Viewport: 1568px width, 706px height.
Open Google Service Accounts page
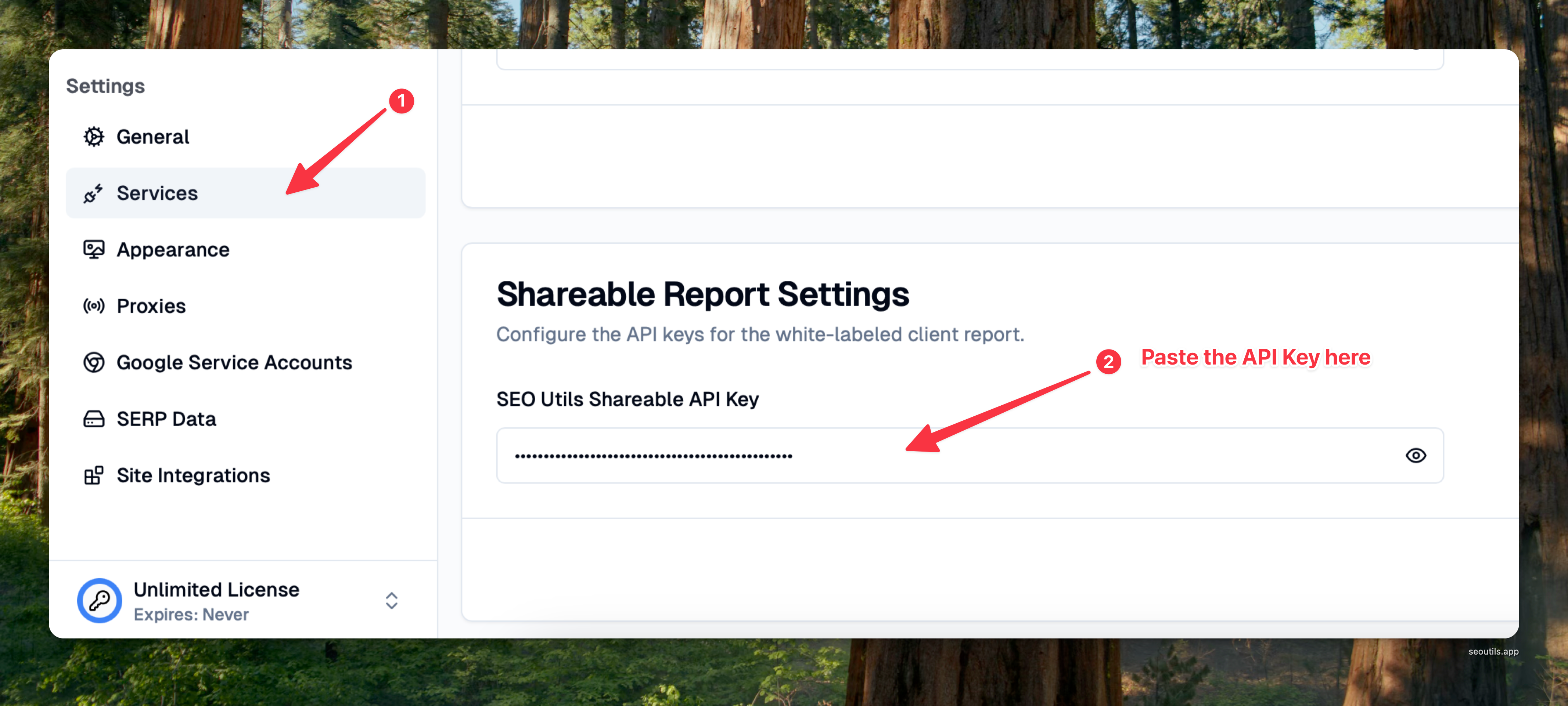234,362
